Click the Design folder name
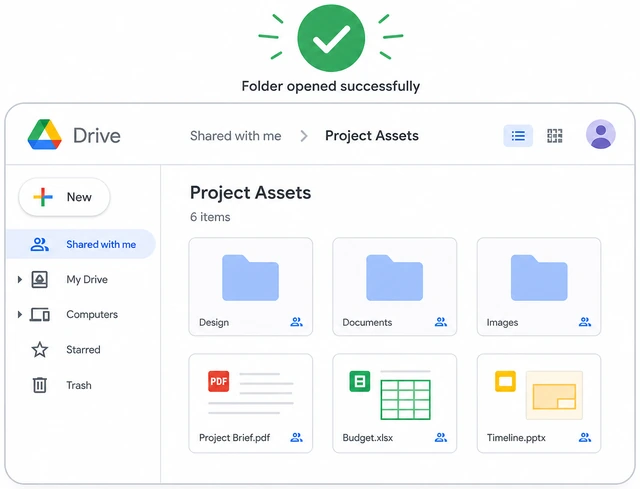Screen dimensions: 640x489 (214, 322)
